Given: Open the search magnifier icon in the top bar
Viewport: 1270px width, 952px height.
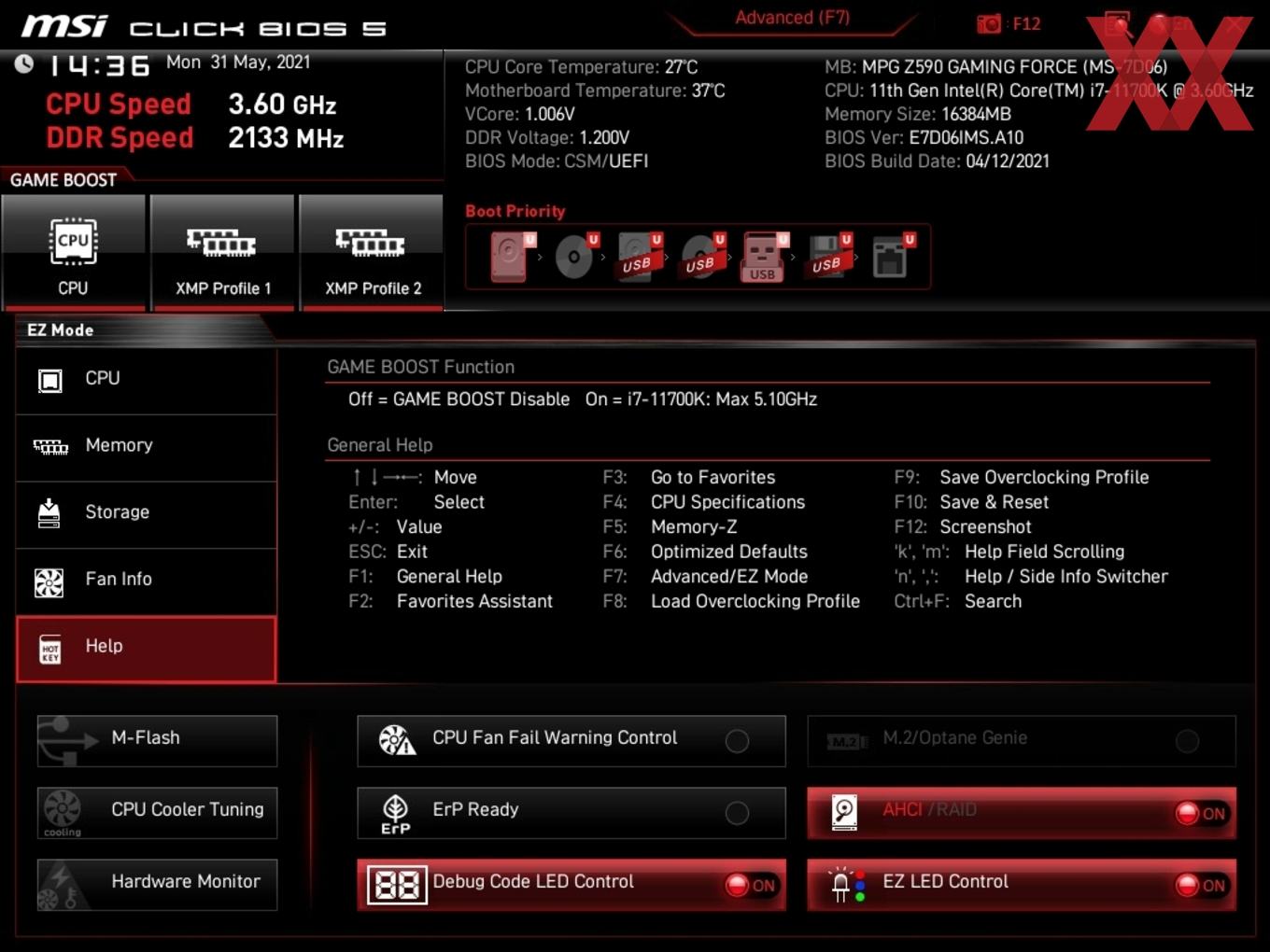Looking at the screenshot, I should pyautogui.click(x=1118, y=24).
